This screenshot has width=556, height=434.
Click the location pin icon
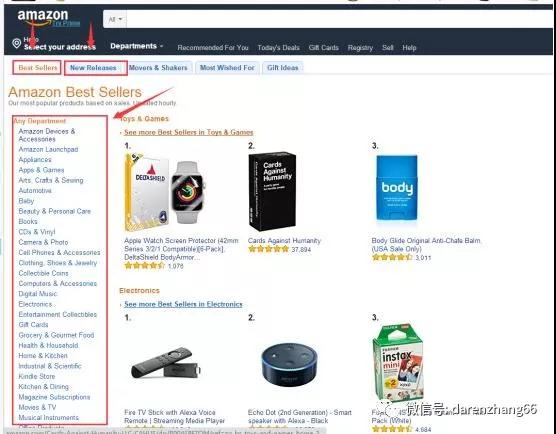[16, 44]
